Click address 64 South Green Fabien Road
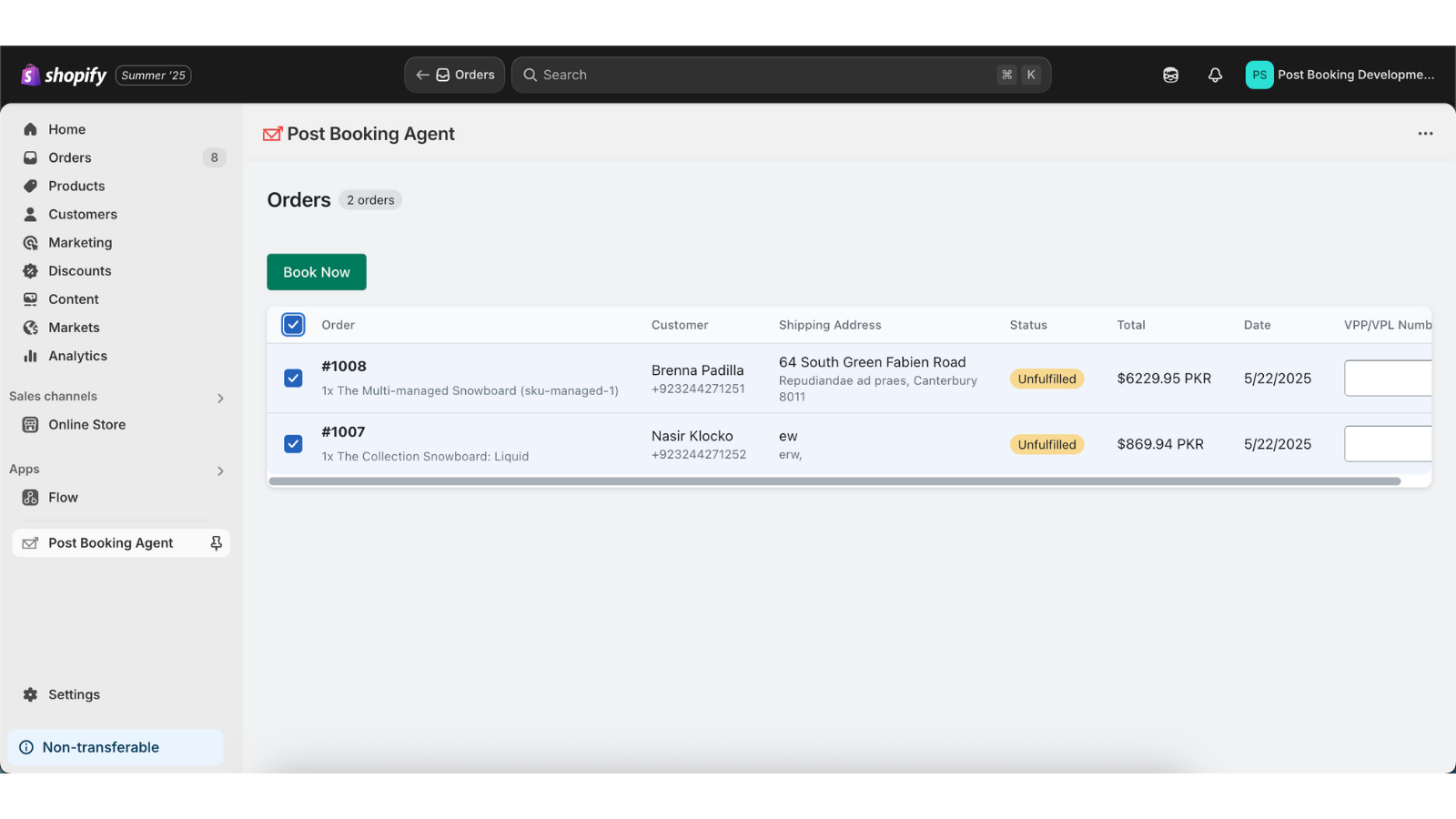 click(x=872, y=362)
